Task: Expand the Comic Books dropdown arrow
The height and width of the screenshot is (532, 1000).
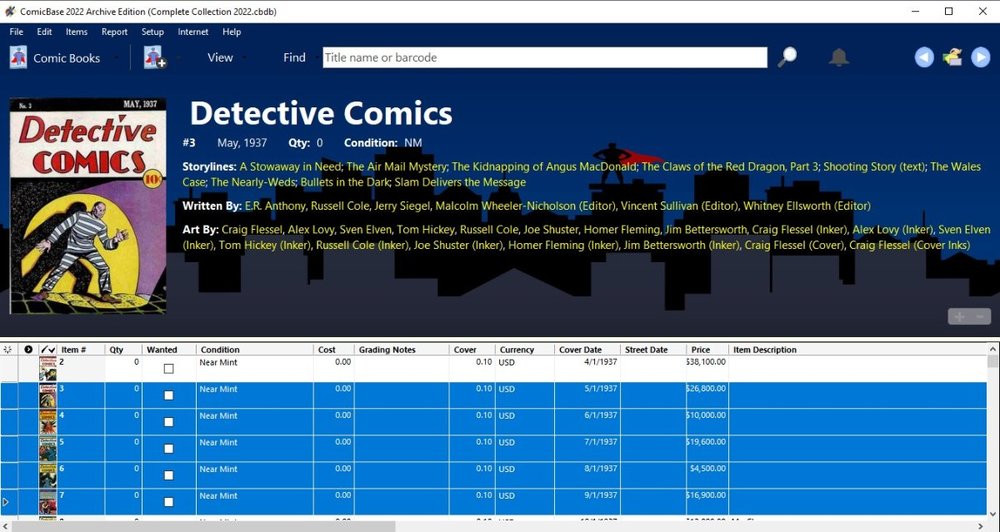Action: point(117,58)
